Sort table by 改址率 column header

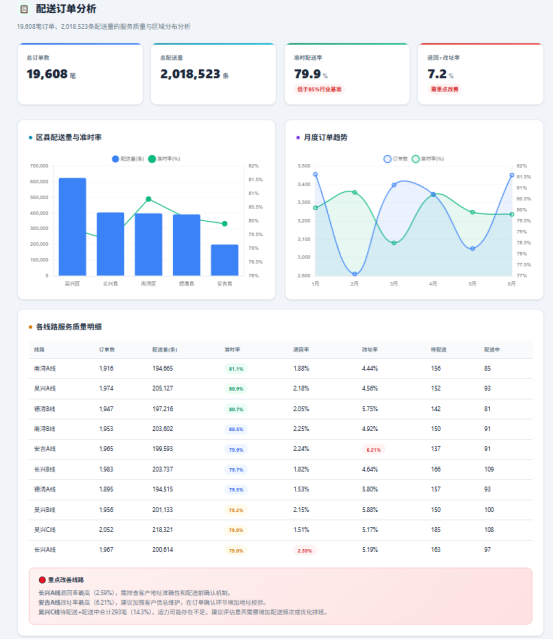pos(370,350)
